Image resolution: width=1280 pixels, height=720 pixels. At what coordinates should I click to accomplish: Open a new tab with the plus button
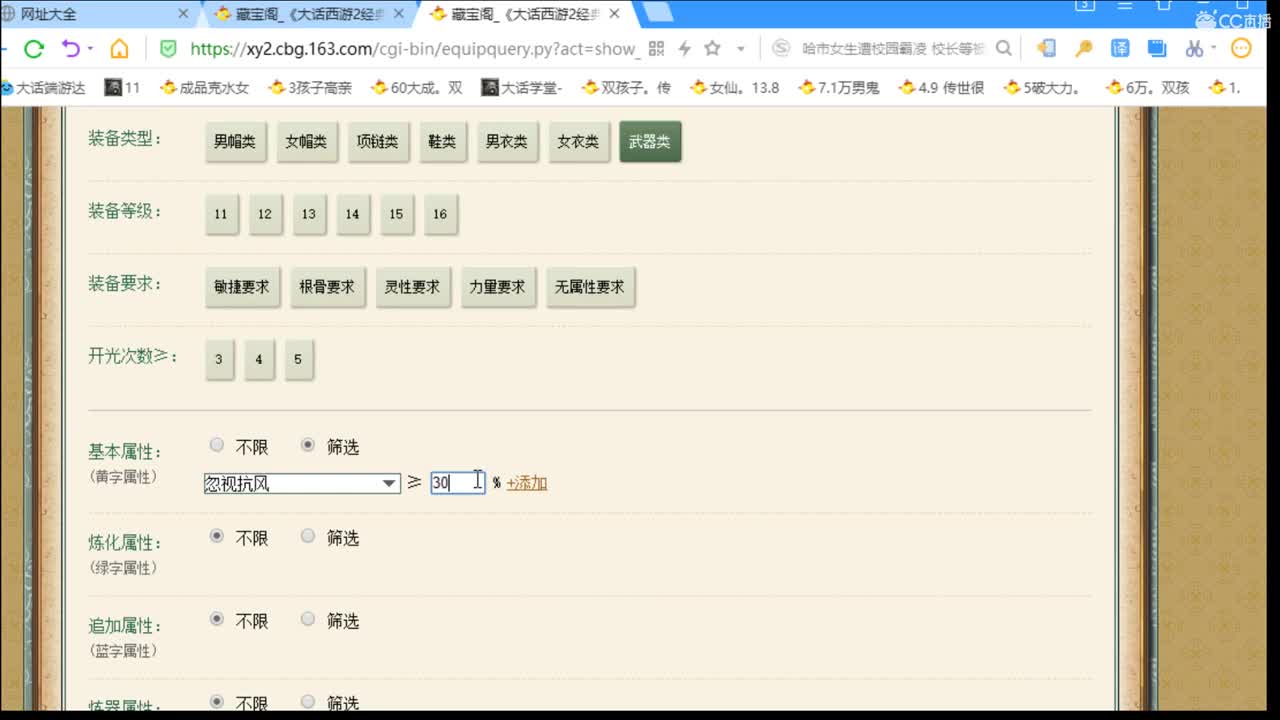655,12
